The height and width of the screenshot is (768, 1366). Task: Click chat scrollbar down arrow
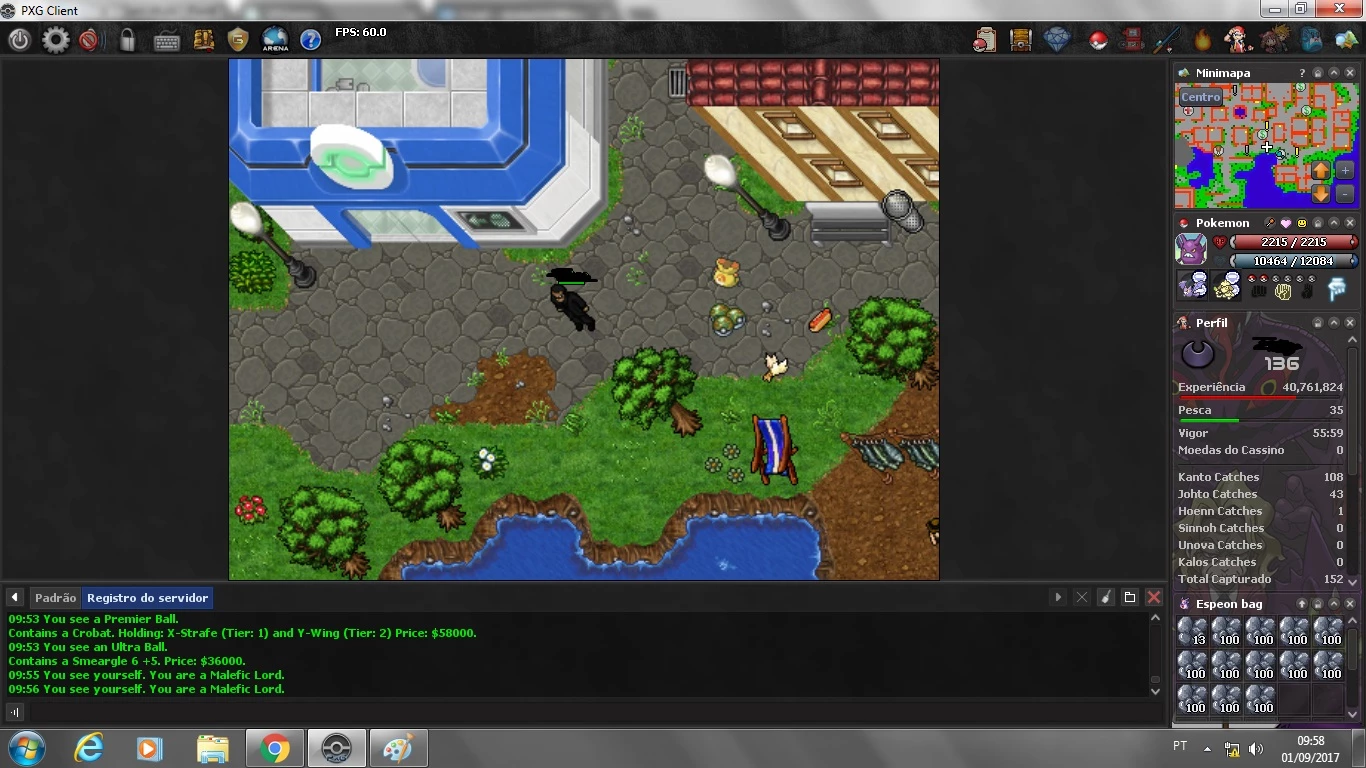(1155, 690)
